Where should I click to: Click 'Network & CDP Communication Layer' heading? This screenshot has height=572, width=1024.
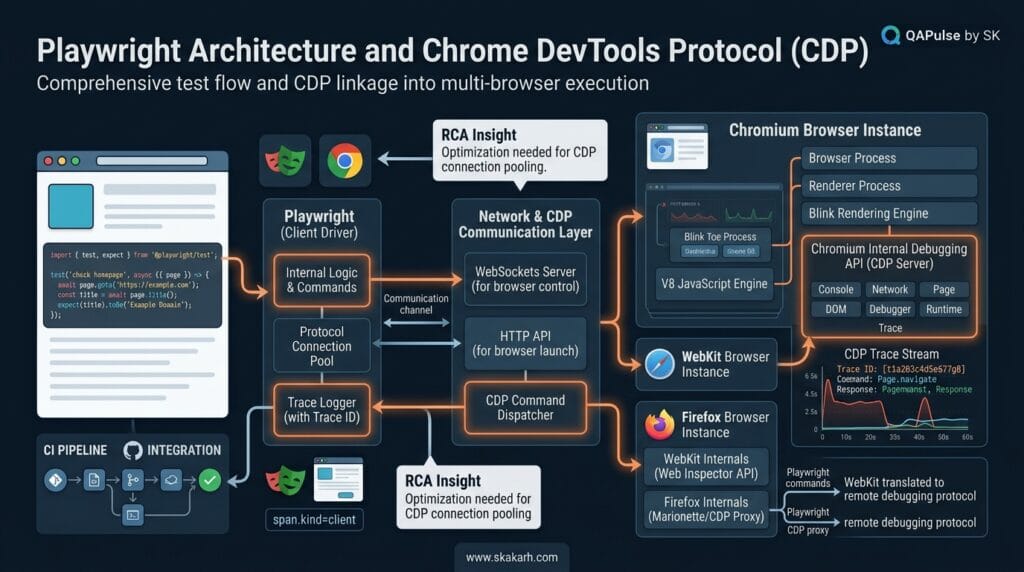click(x=525, y=224)
